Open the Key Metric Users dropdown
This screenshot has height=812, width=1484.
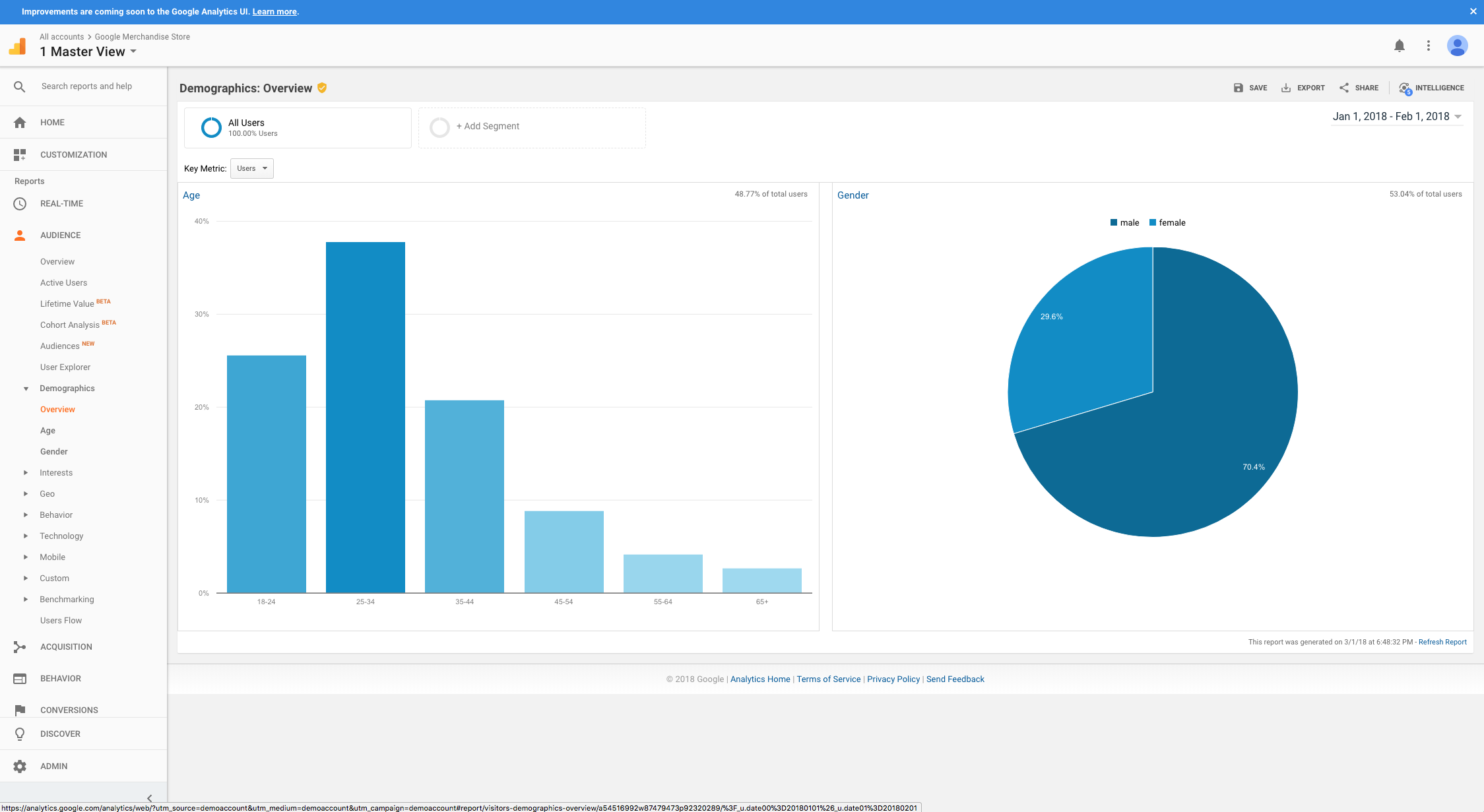point(252,168)
